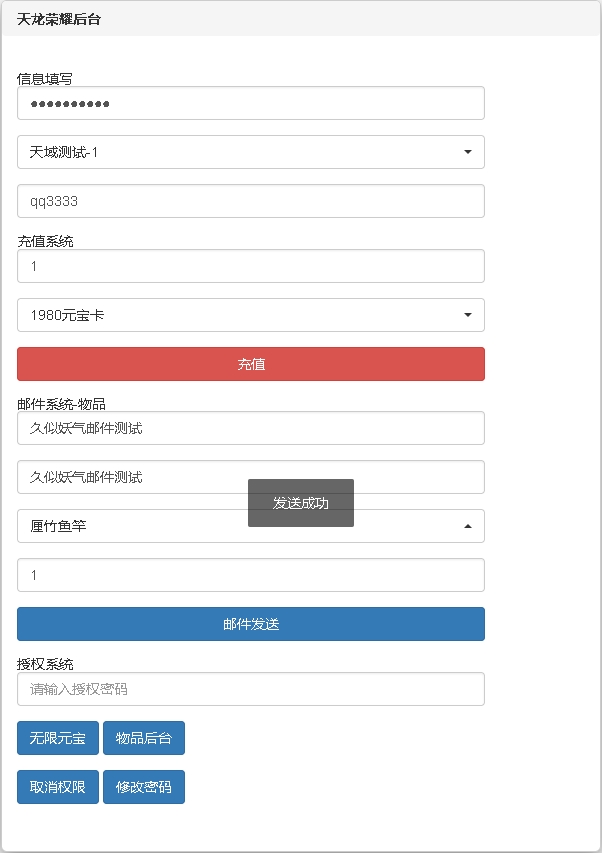Click the 取消权限 button
The image size is (602, 853).
[x=57, y=787]
